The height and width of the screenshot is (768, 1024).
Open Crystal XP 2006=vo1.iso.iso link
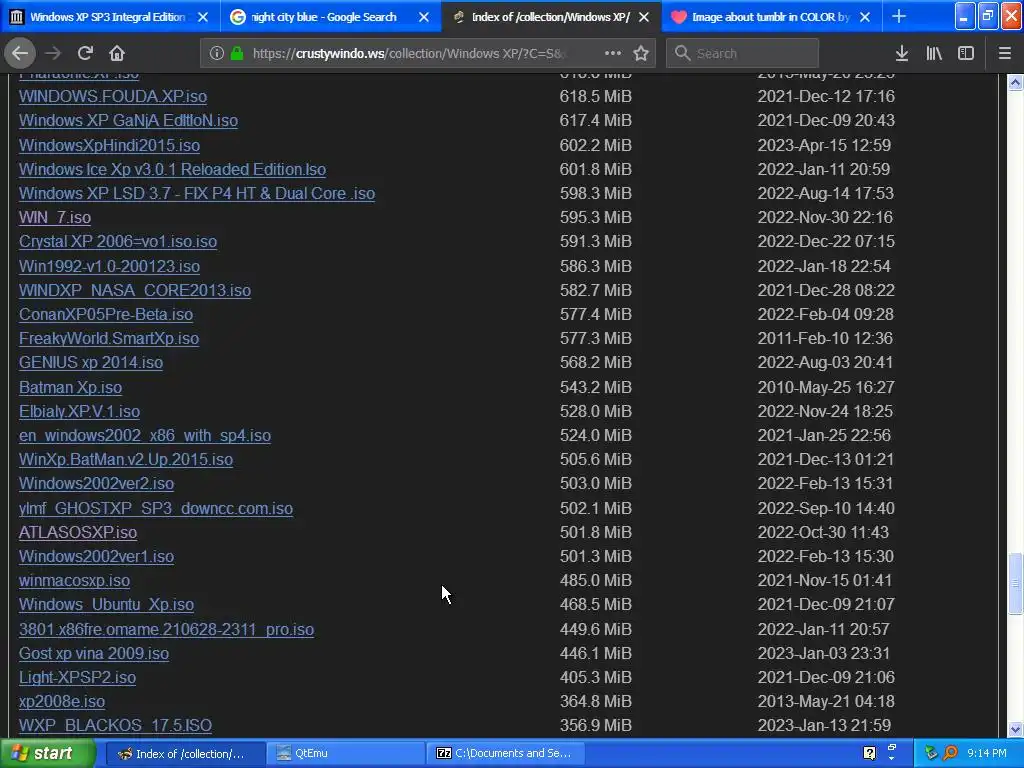point(118,242)
